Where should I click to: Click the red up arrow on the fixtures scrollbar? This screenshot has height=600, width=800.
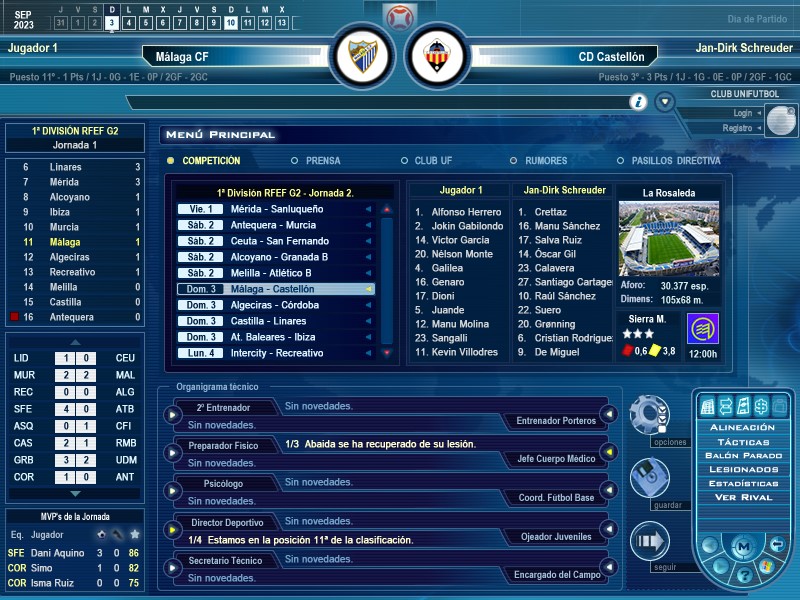pos(387,209)
